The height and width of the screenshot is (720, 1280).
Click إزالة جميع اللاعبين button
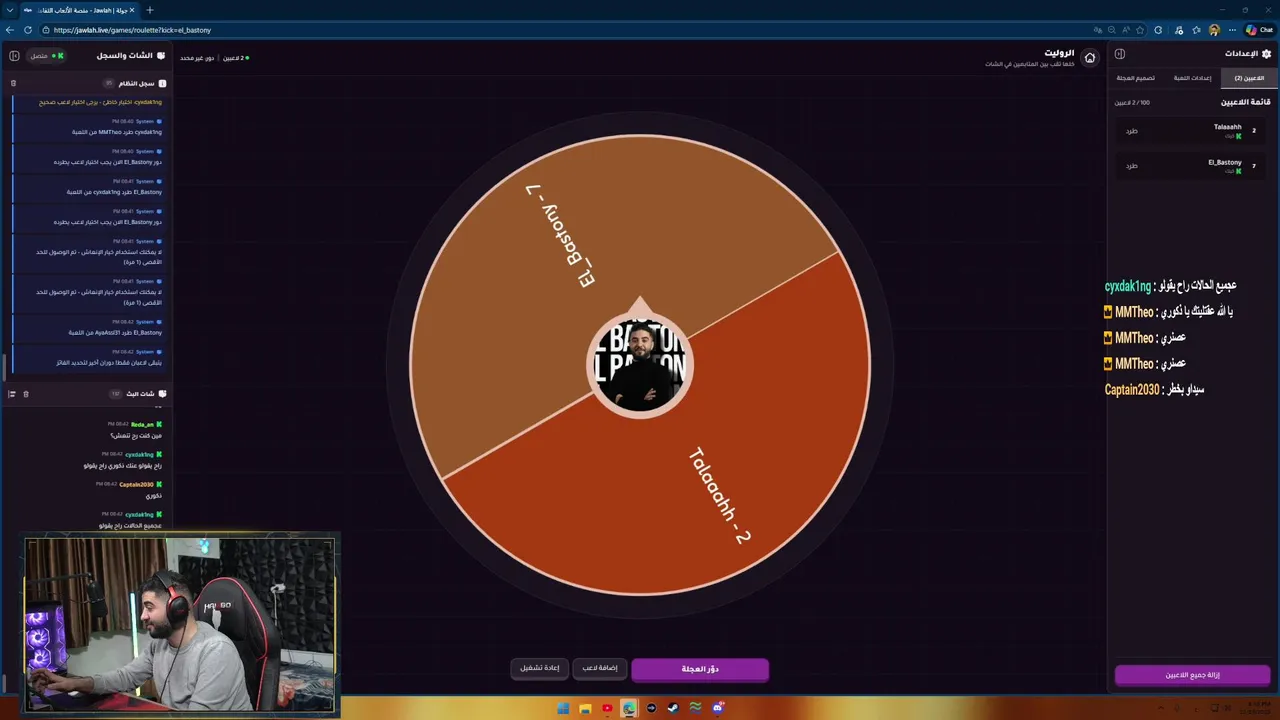point(1192,675)
